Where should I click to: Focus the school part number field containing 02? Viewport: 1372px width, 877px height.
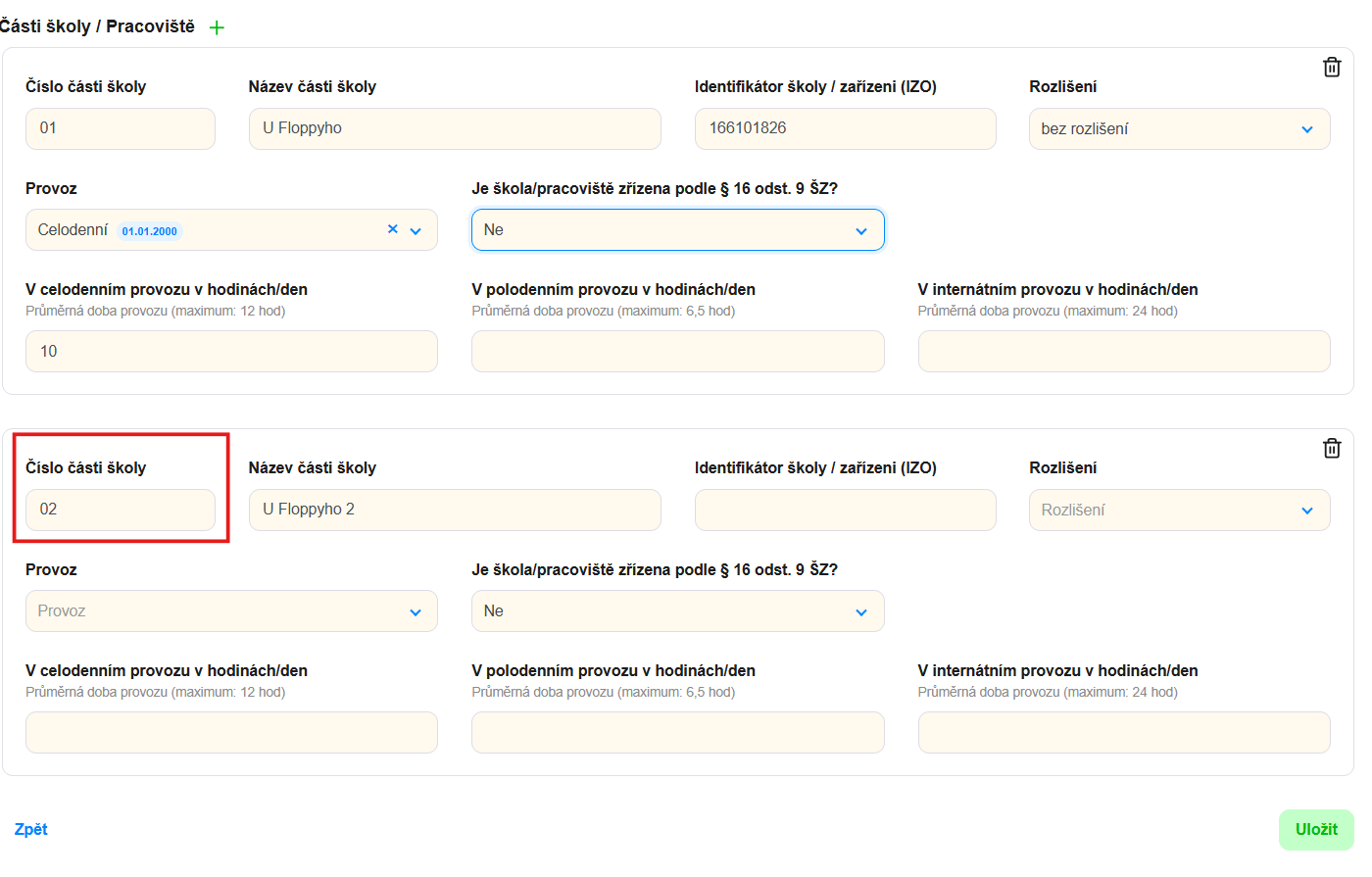click(120, 510)
